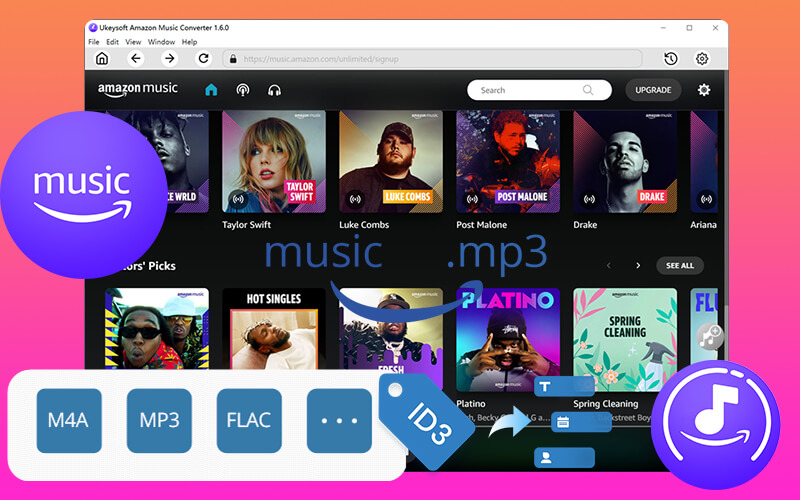Play station icon on Luke Combs cover
Screen dimensions: 800x500
point(355,199)
